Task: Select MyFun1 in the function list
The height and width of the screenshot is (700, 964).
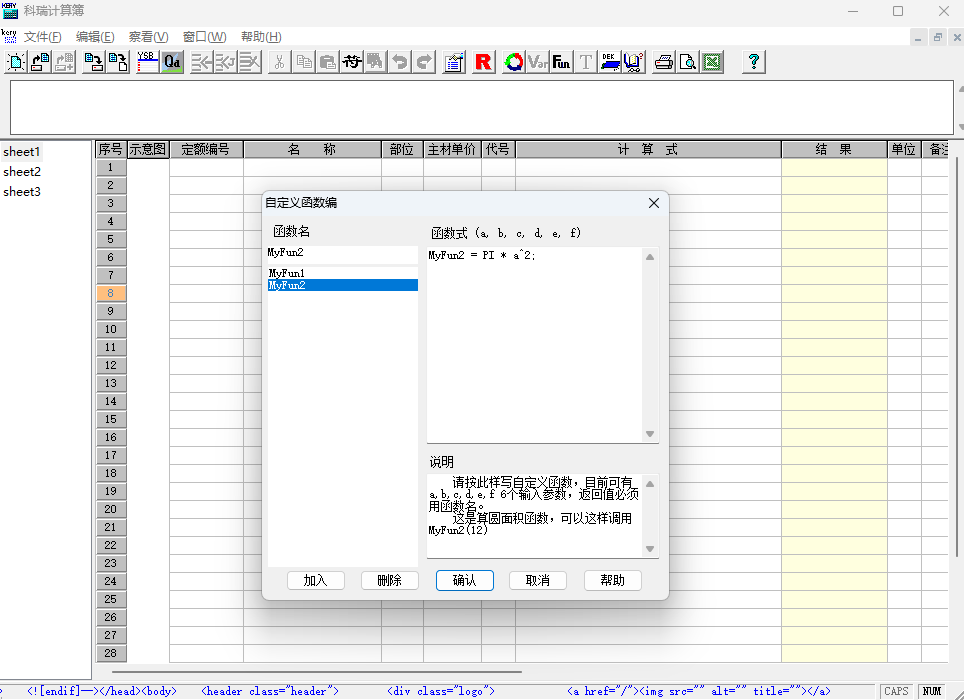Action: pyautogui.click(x=287, y=273)
